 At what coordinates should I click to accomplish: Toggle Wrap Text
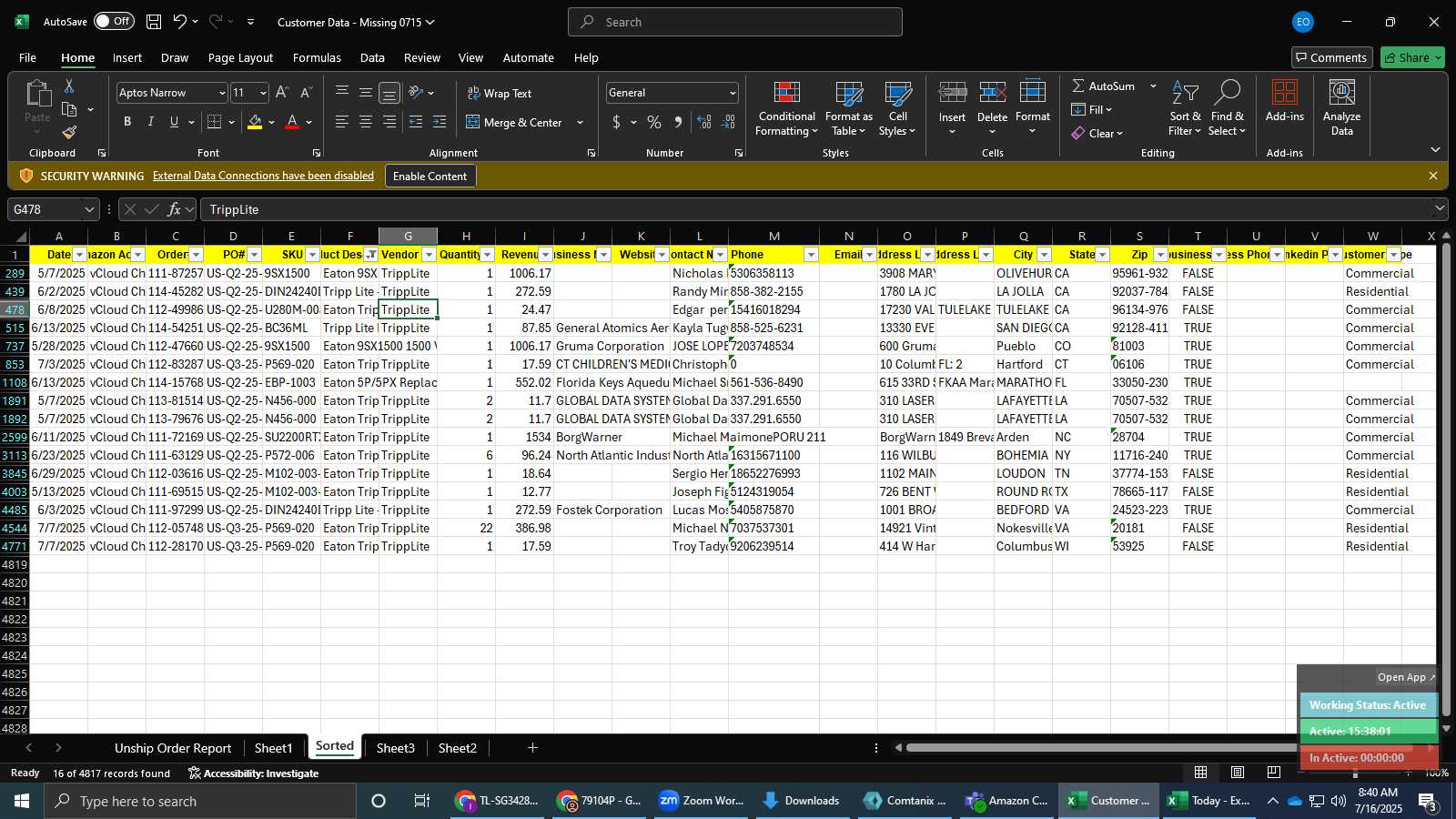point(500,93)
